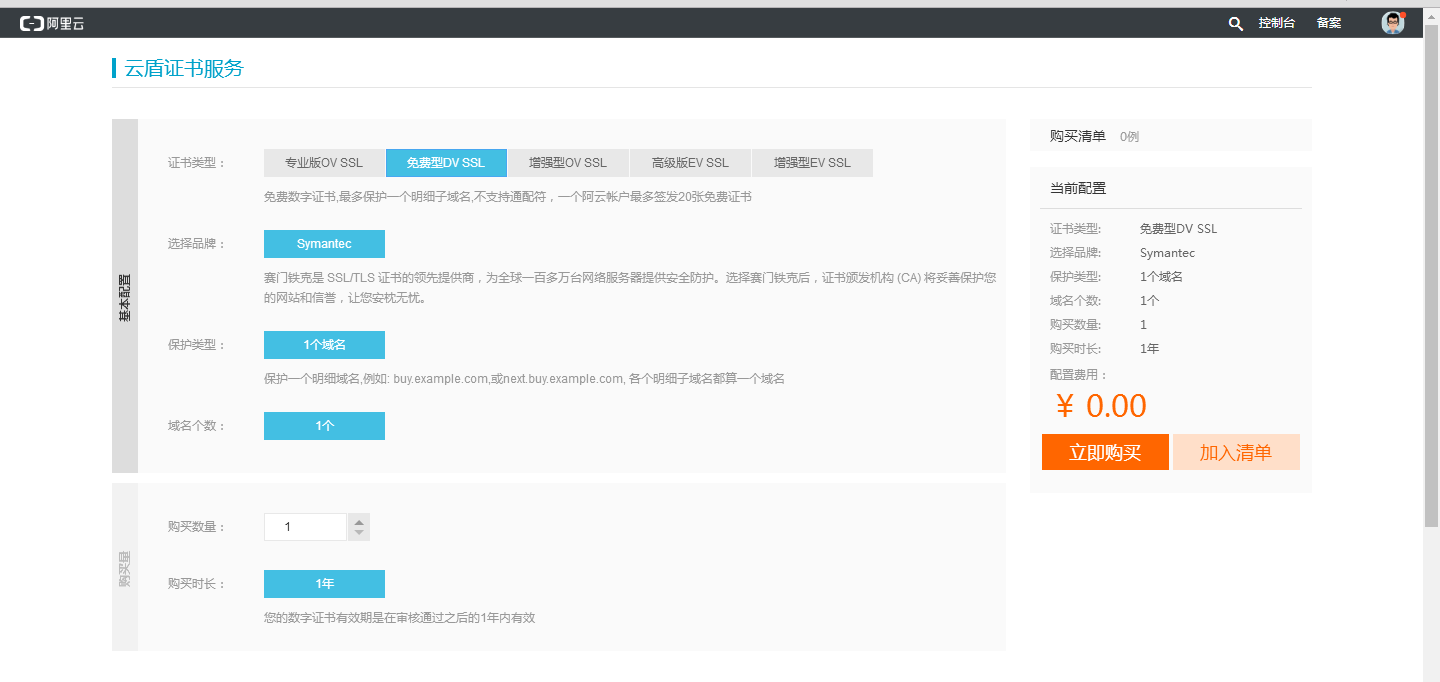Click the certificate validity note below 1年
This screenshot has width=1440, height=682.
click(400, 618)
